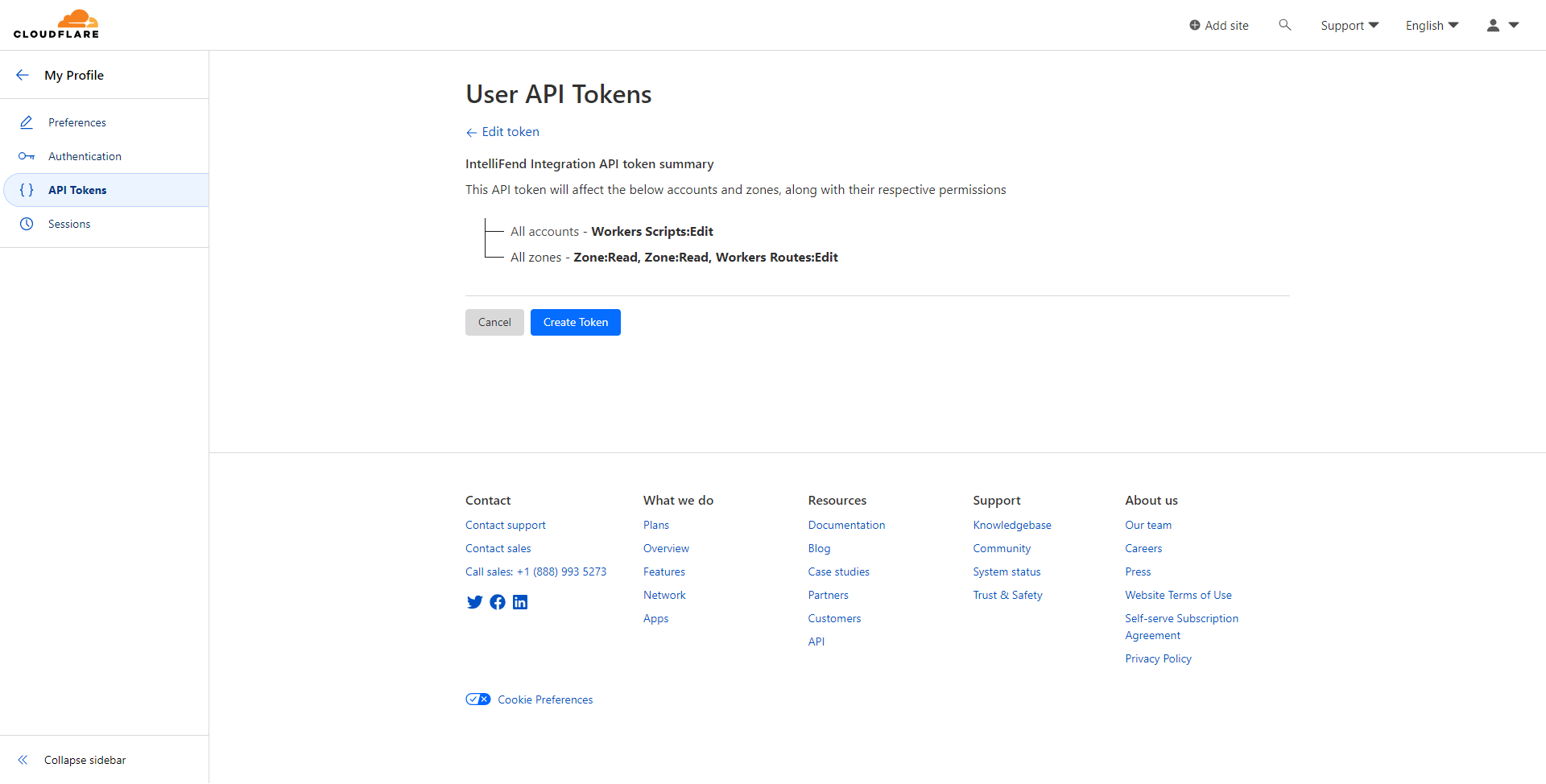The height and width of the screenshot is (784, 1546).
Task: Open the Cookie Preferences link
Action: point(545,699)
